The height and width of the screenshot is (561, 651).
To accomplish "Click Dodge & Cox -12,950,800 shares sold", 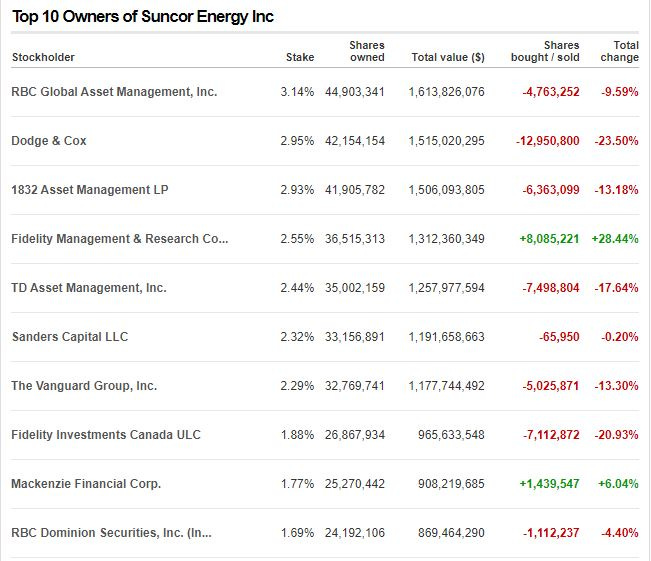I will [x=548, y=141].
